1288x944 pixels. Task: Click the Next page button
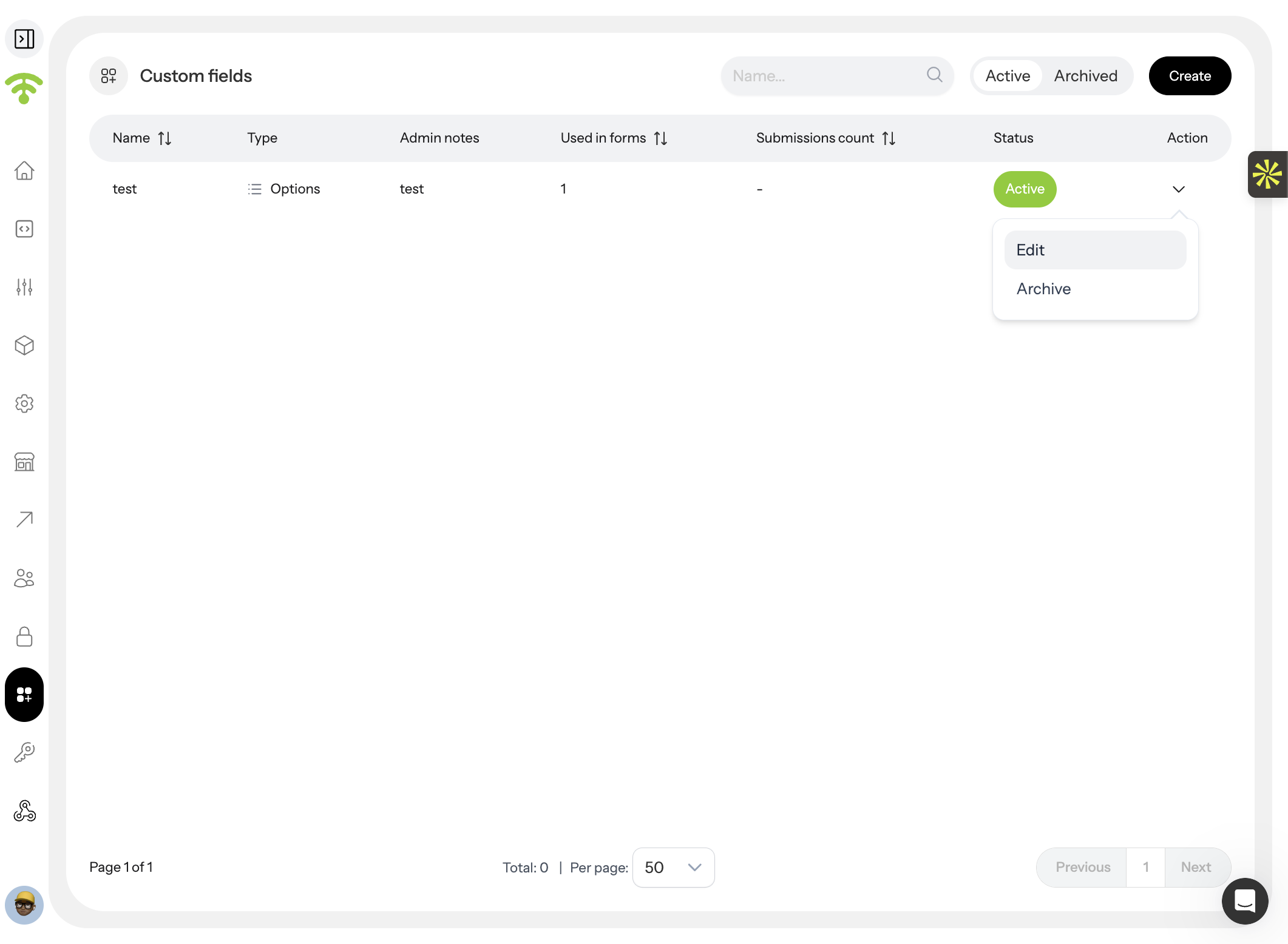(1197, 867)
